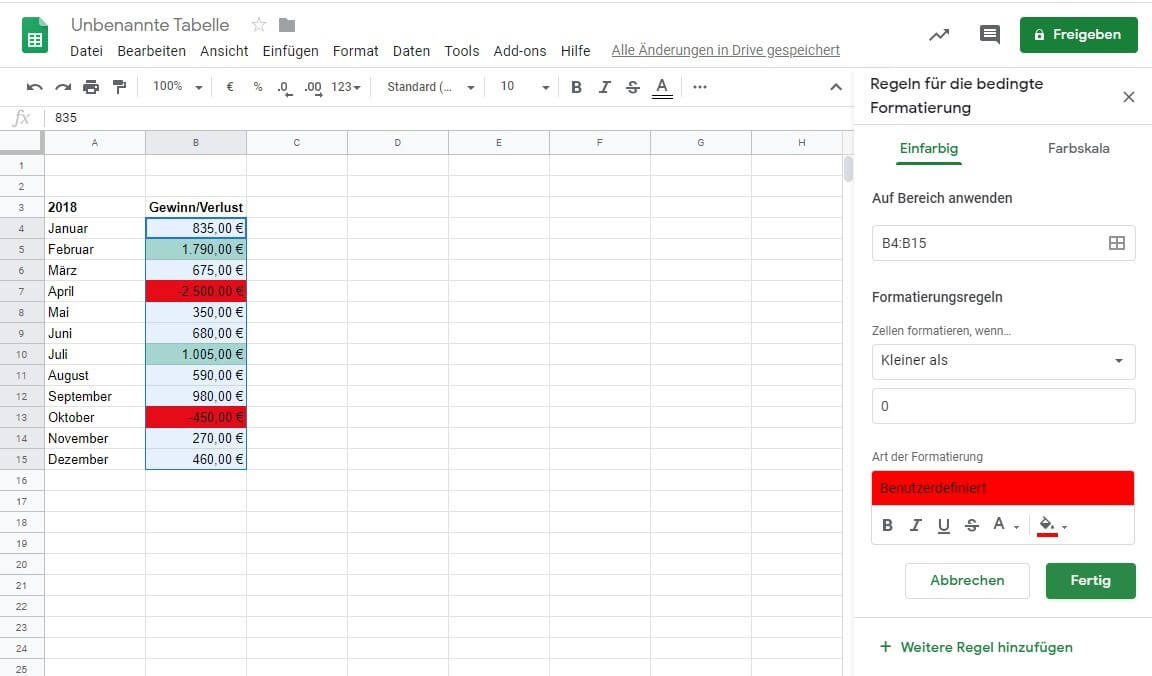Open the Einfügen menu
This screenshot has width=1152, height=676.
(290, 51)
